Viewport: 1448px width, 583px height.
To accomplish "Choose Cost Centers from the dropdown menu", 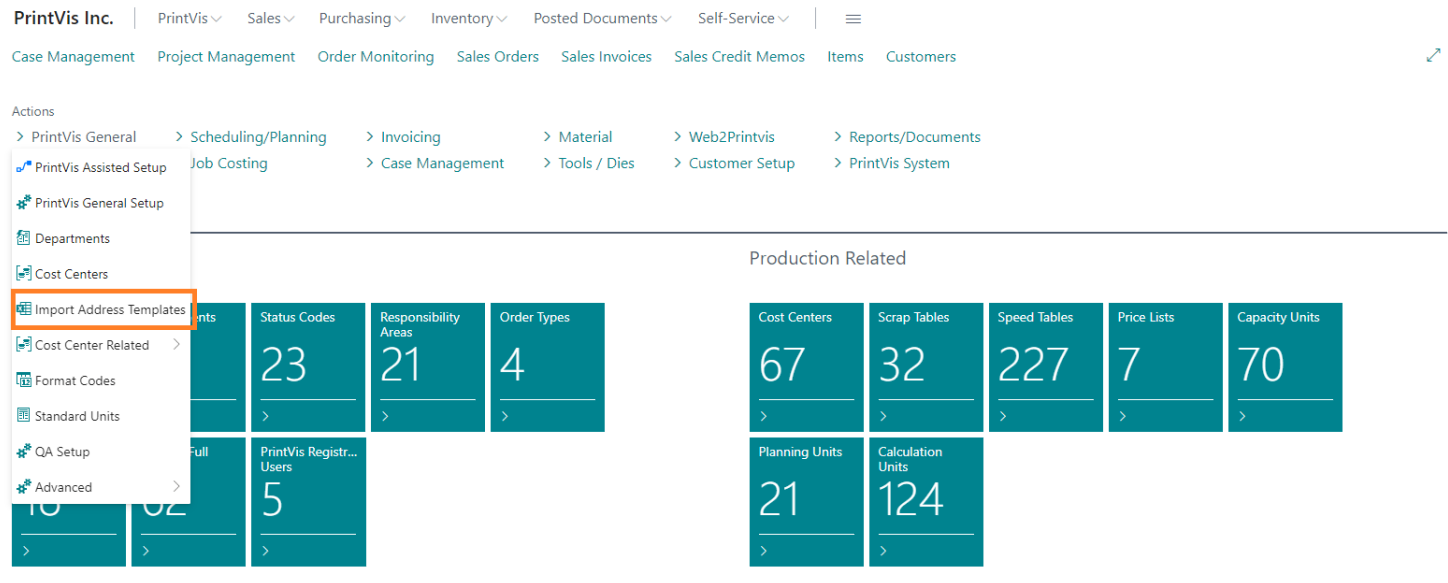I will pyautogui.click(x=101, y=274).
